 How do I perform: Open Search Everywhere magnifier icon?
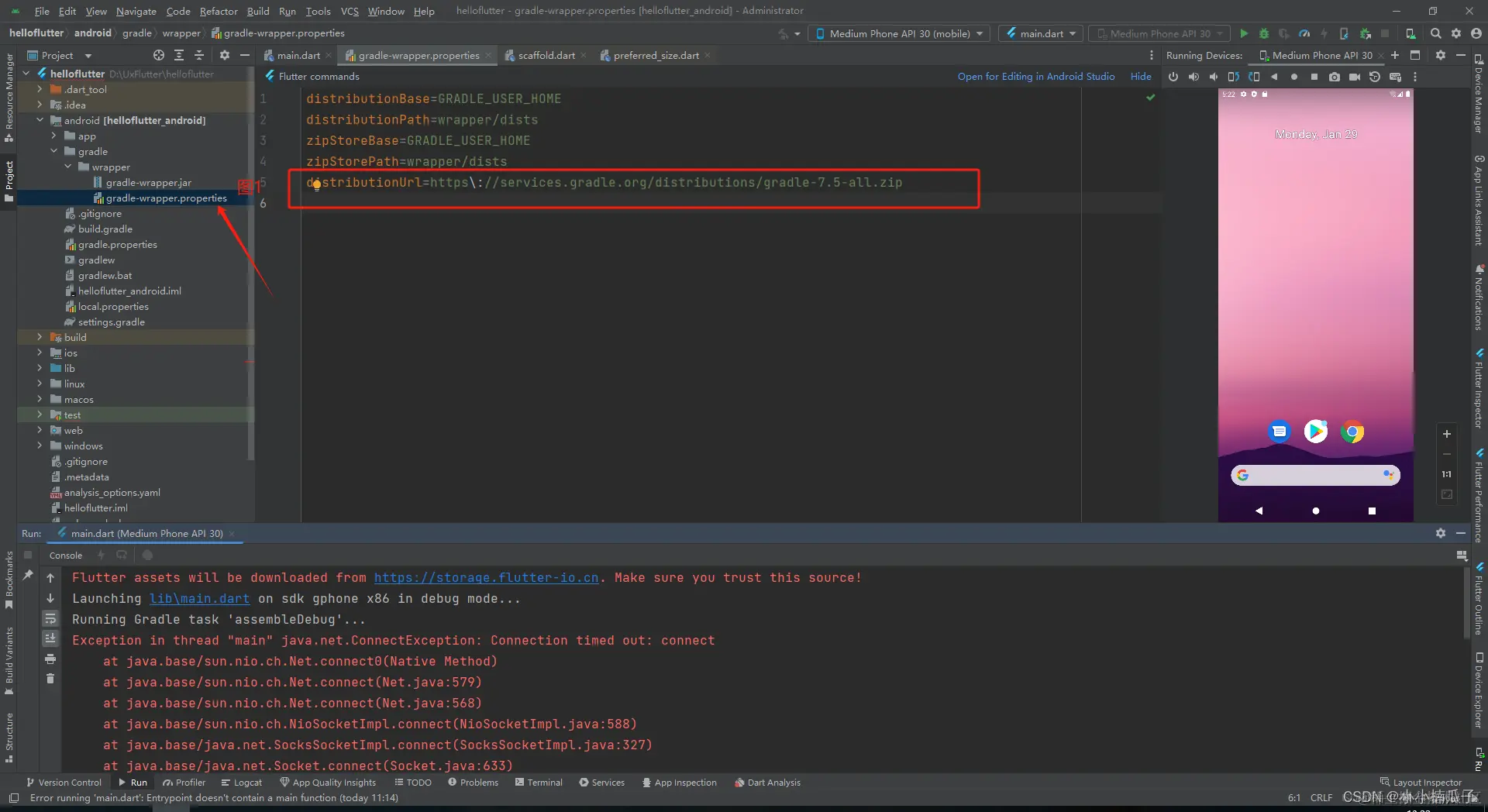1436,33
